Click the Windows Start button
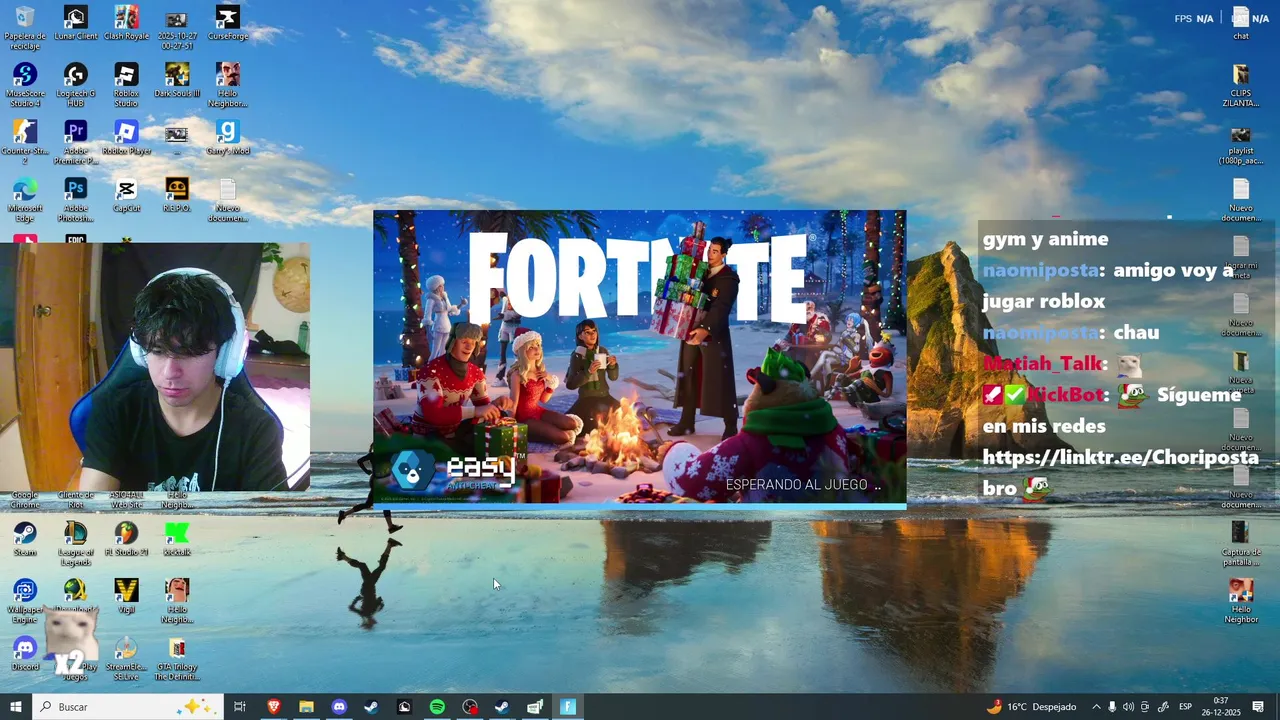 pyautogui.click(x=16, y=707)
